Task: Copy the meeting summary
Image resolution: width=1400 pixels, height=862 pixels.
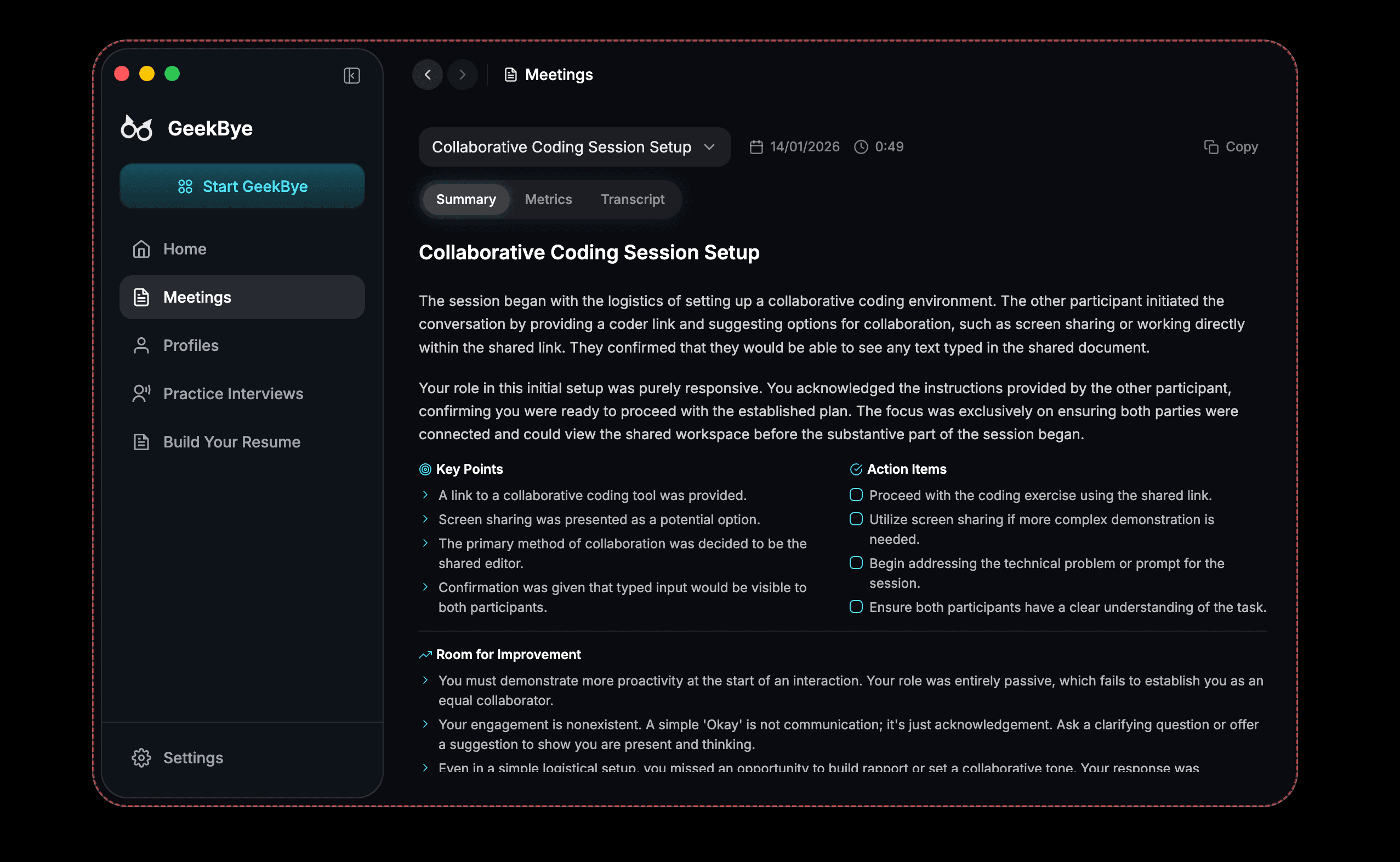Action: tap(1231, 147)
